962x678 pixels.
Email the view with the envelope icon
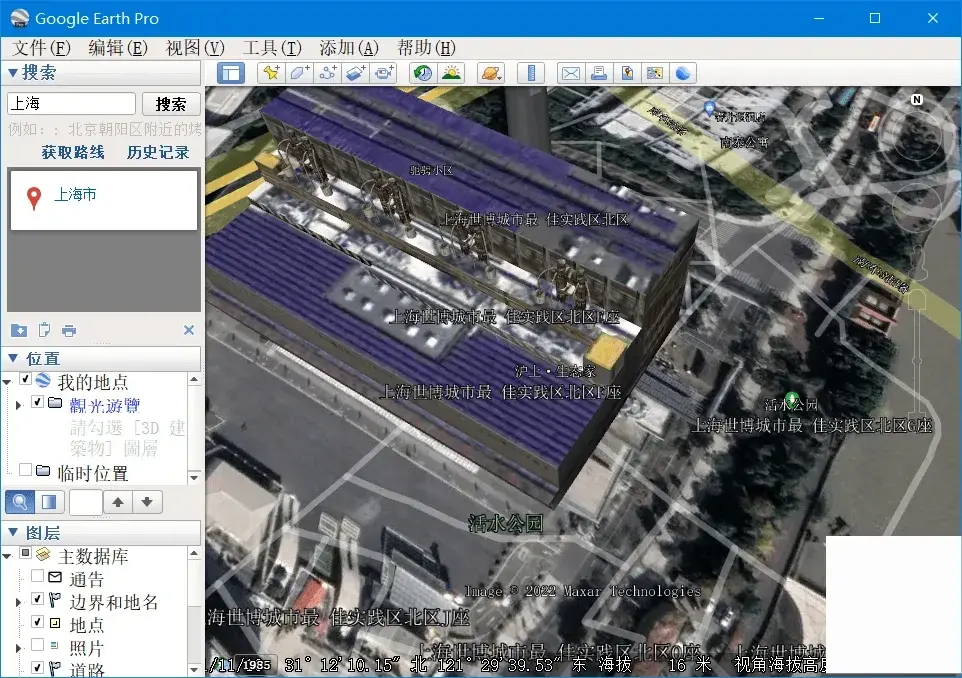[571, 73]
